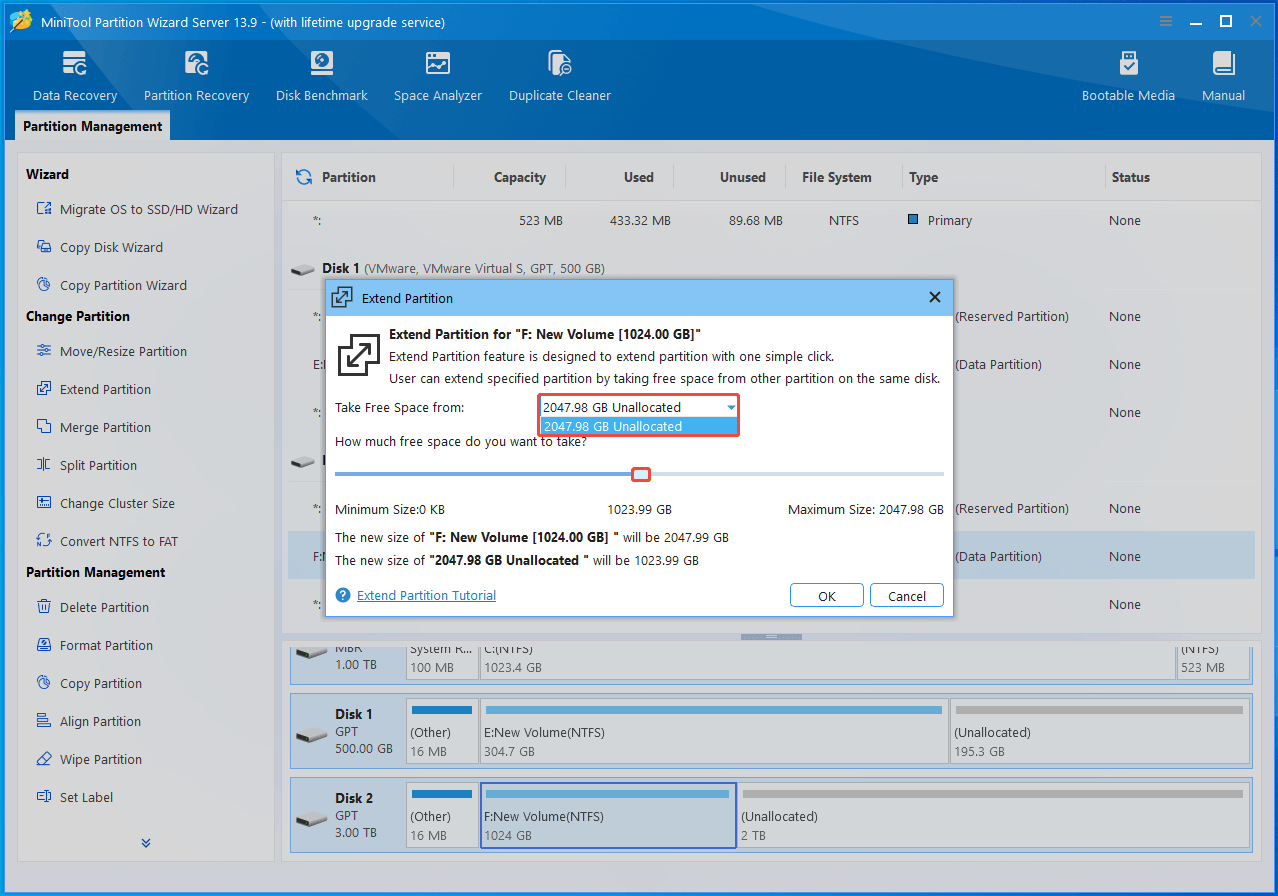This screenshot has width=1278, height=896.
Task: Cancel the Extend Partition dialog
Action: pos(906,595)
